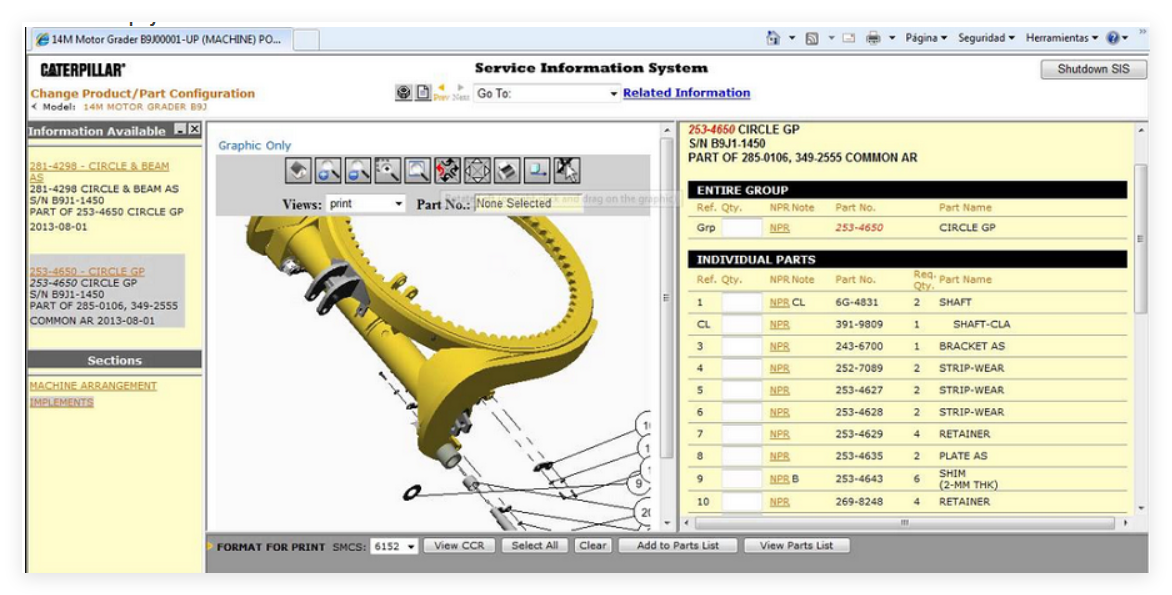Select the zoom in magnifier tool
Image resolution: width=1172 pixels, height=595 pixels.
328,170
